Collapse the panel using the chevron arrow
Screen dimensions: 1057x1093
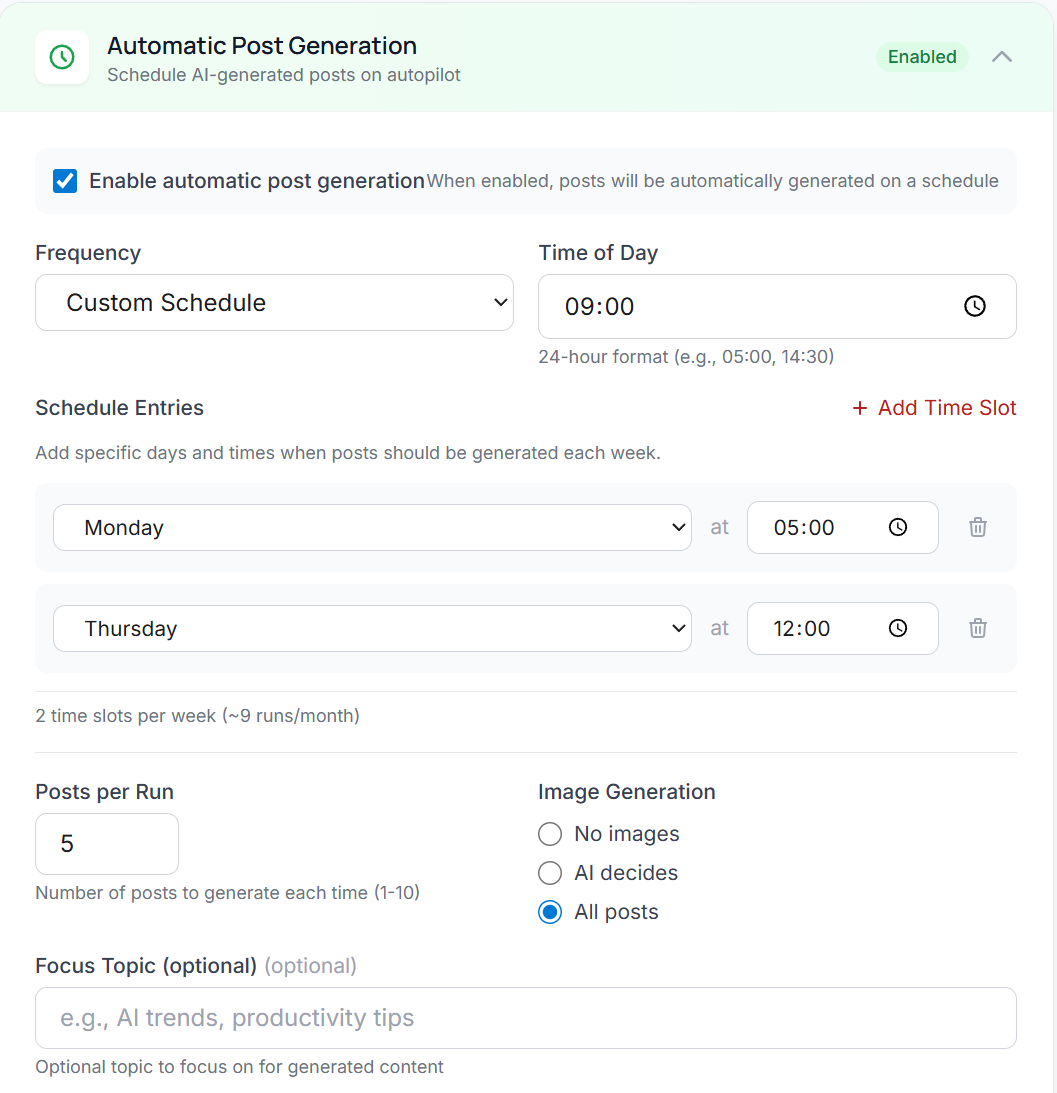point(1002,57)
